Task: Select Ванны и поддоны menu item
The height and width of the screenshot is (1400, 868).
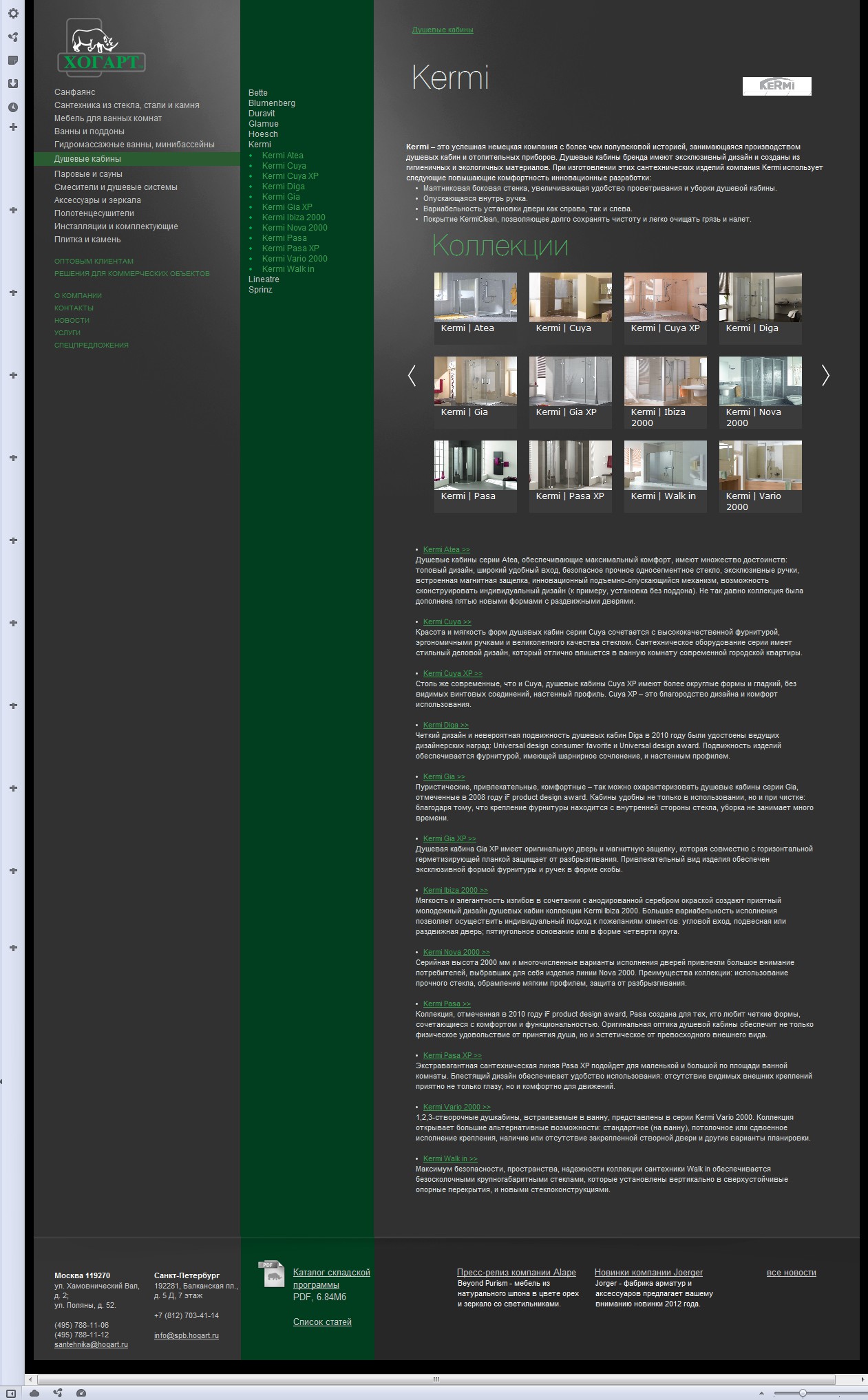Action: click(x=89, y=131)
